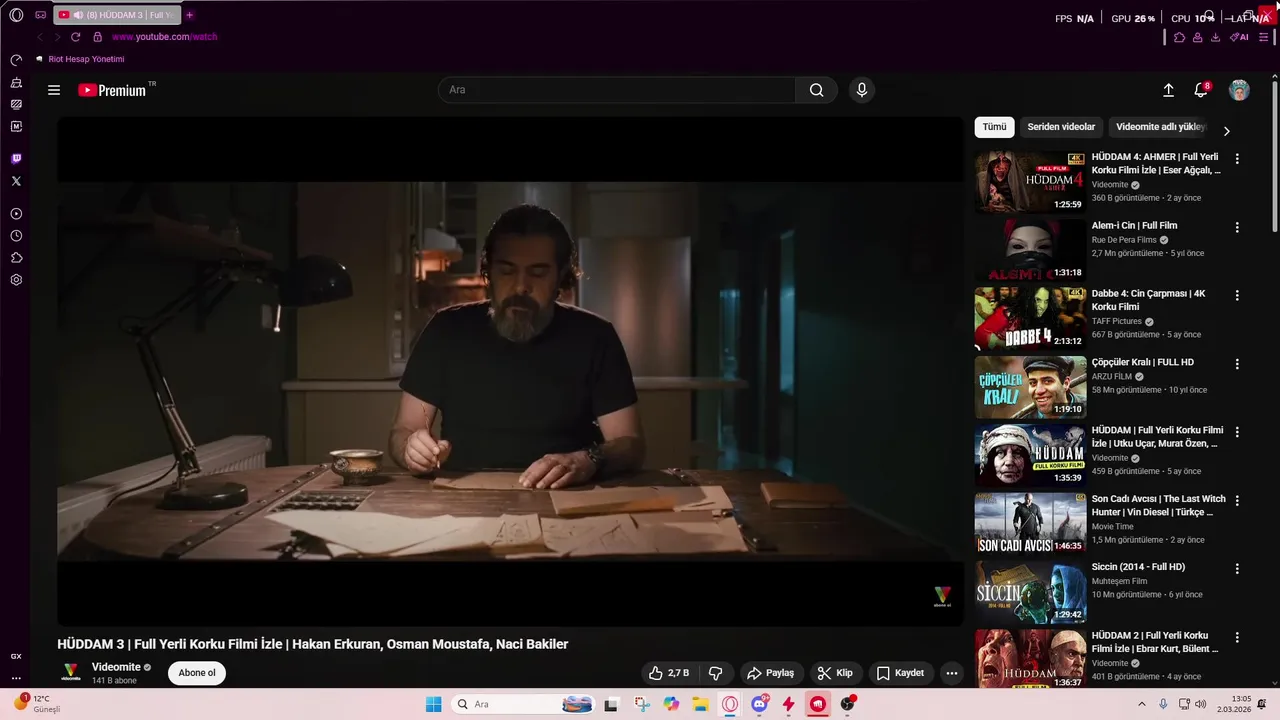Open the Player sidebar icon
Viewport: 1280px width, 720px height.
16,214
